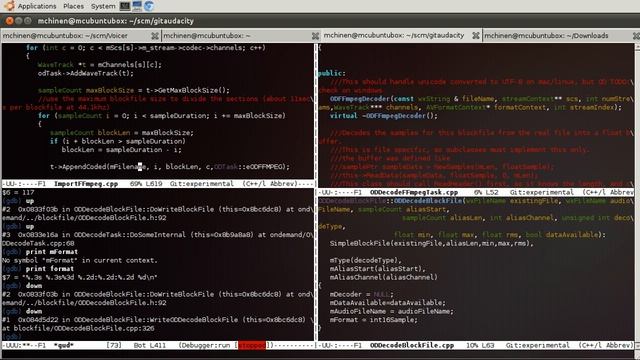Click '#3 0x0833e16a in ODDecodeTask::DoSomeInternal' frame
Viewport: 640px width, 360px height.
[x=158, y=235]
